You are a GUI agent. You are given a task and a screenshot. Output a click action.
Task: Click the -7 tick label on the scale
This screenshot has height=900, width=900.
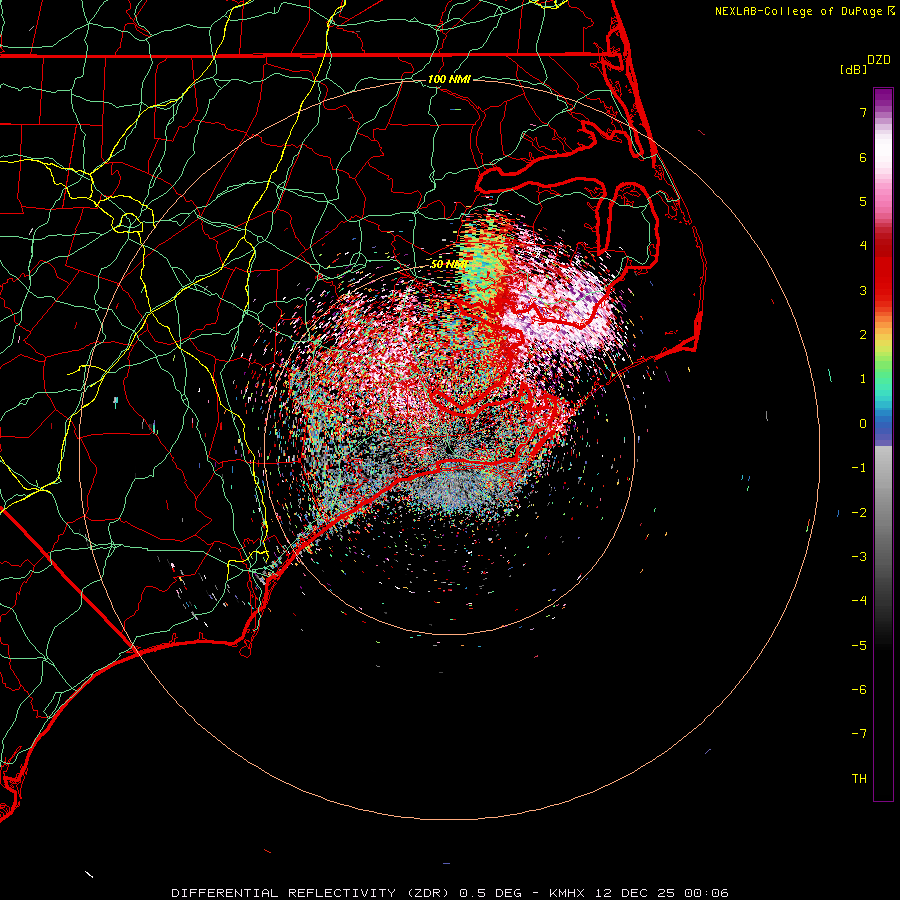[x=859, y=734]
